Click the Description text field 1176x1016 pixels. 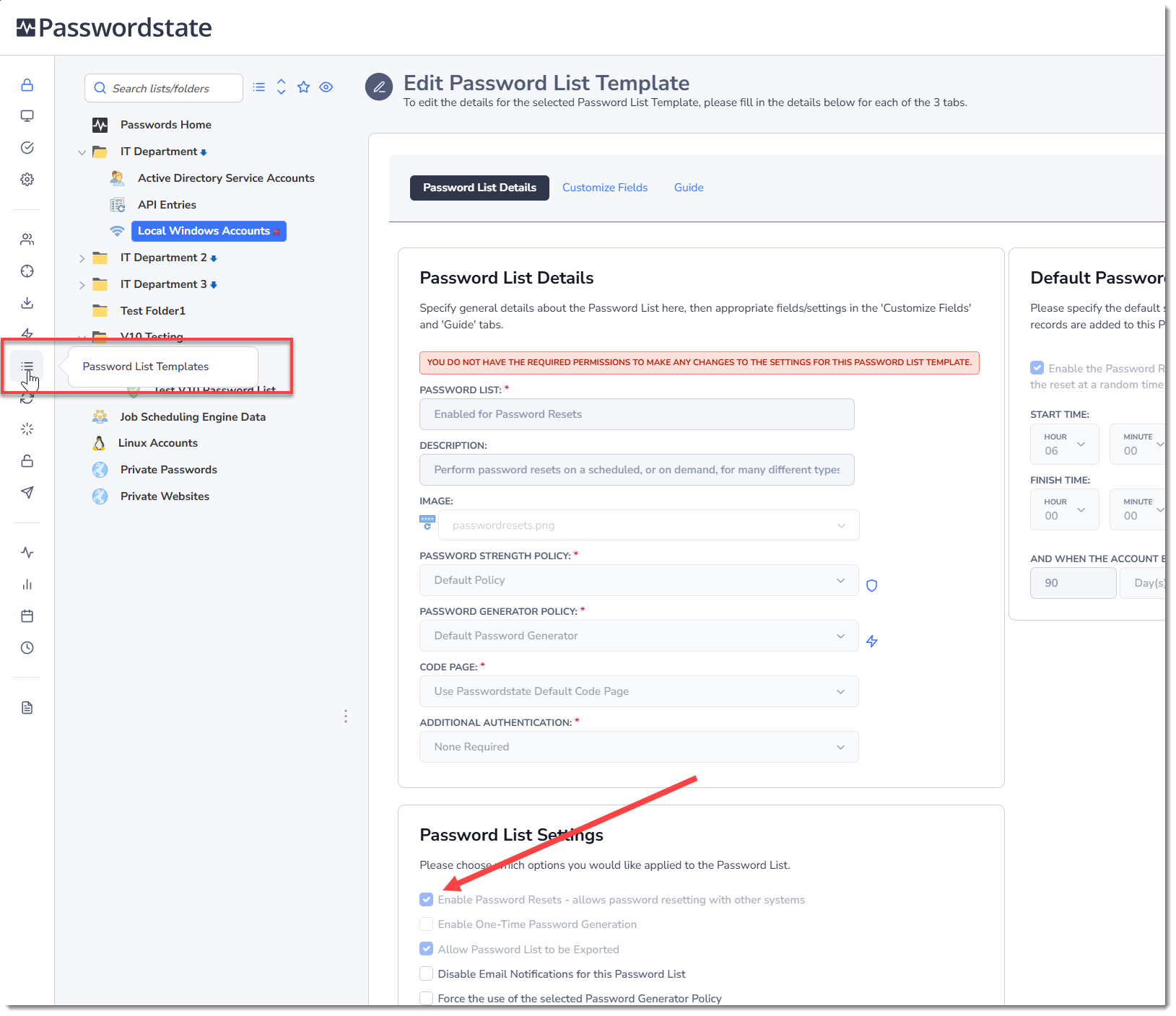[x=637, y=470]
